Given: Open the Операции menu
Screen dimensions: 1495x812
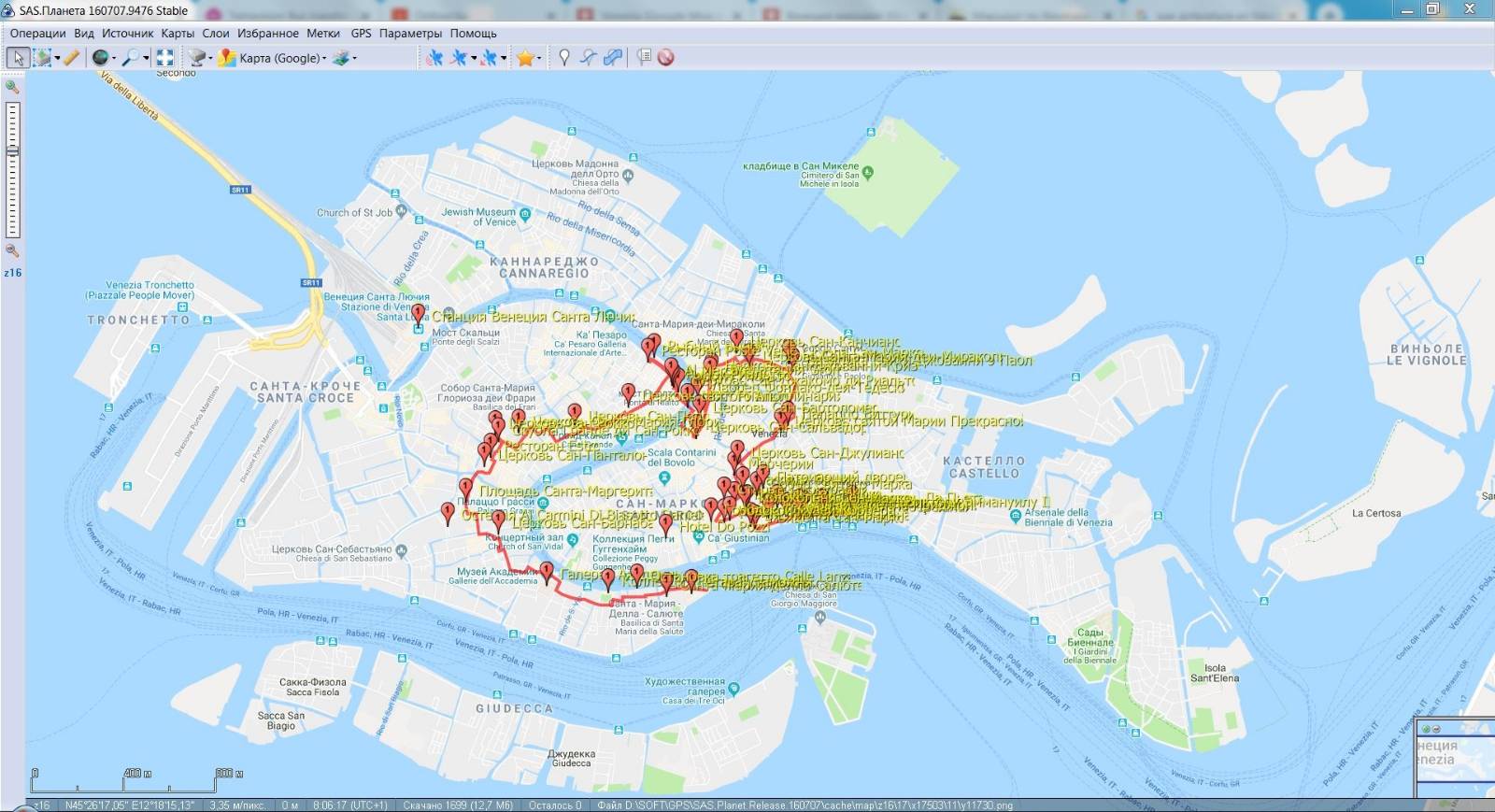Looking at the screenshot, I should pos(37,33).
